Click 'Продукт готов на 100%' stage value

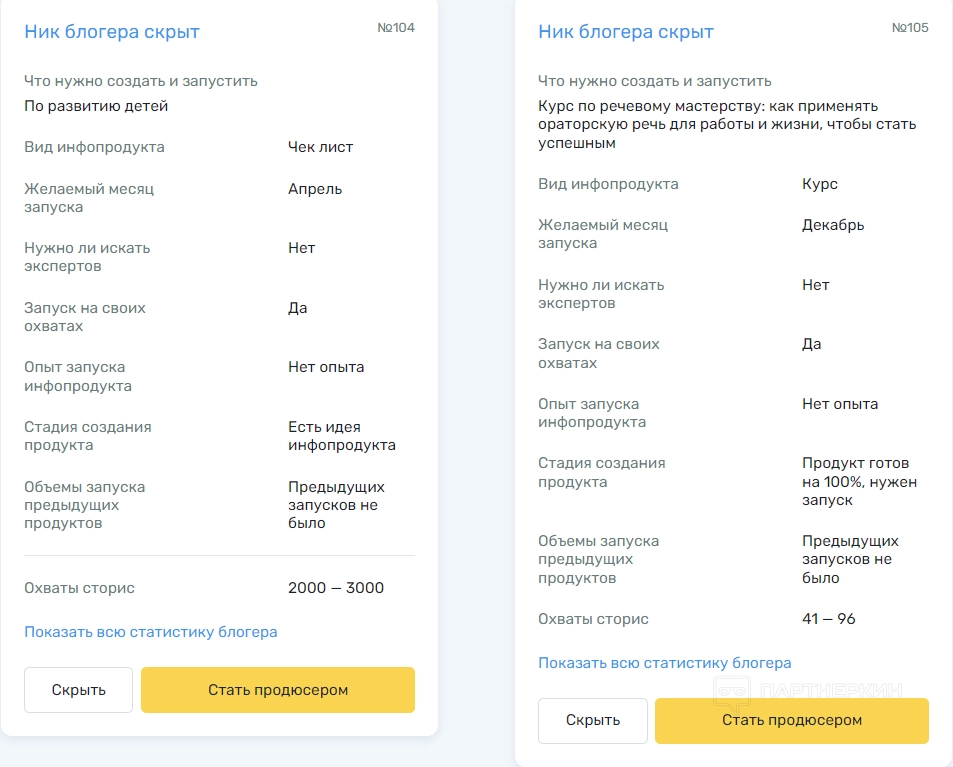[859, 481]
